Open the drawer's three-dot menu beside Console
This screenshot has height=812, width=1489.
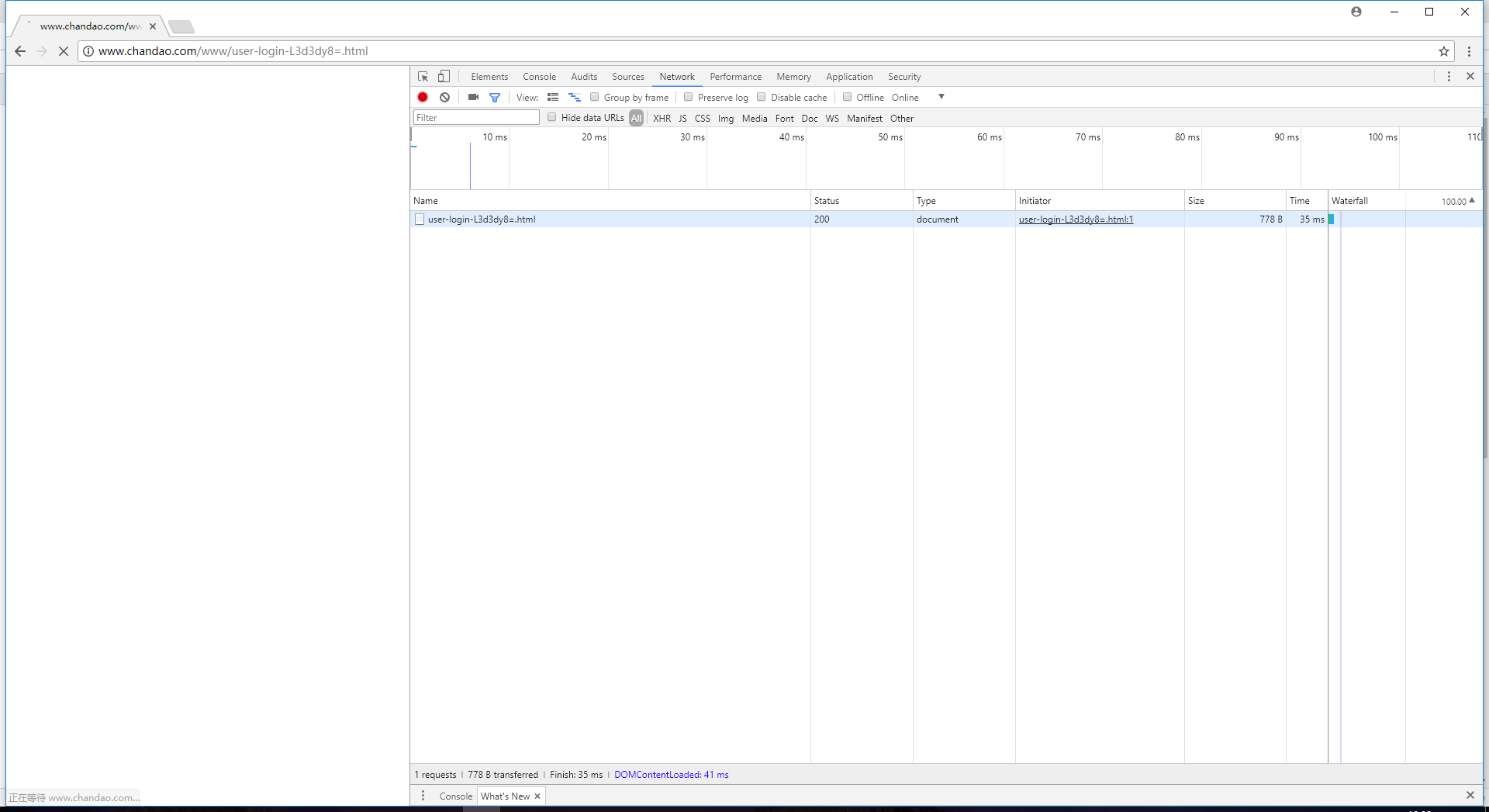coord(423,796)
